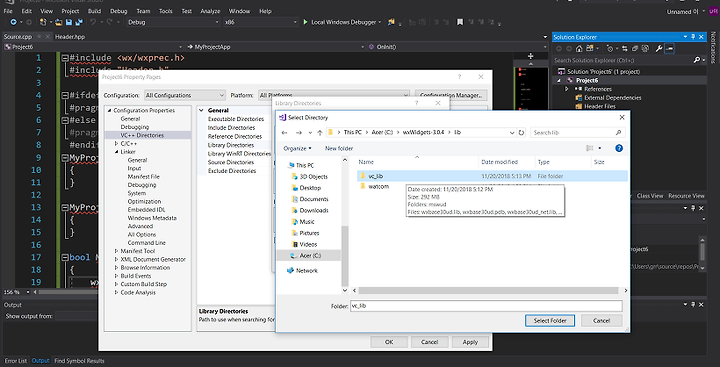720x367 pixels.
Task: Click New Project icon in toolbar
Action: [x=43, y=22]
